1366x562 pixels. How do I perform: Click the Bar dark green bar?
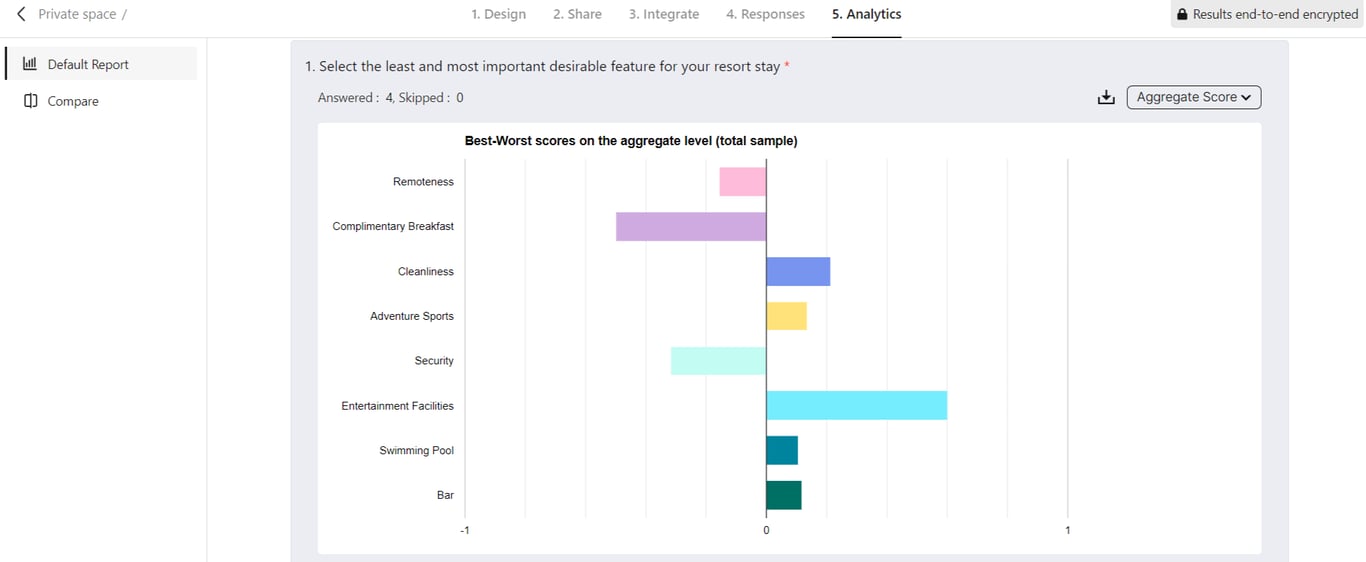click(783, 495)
